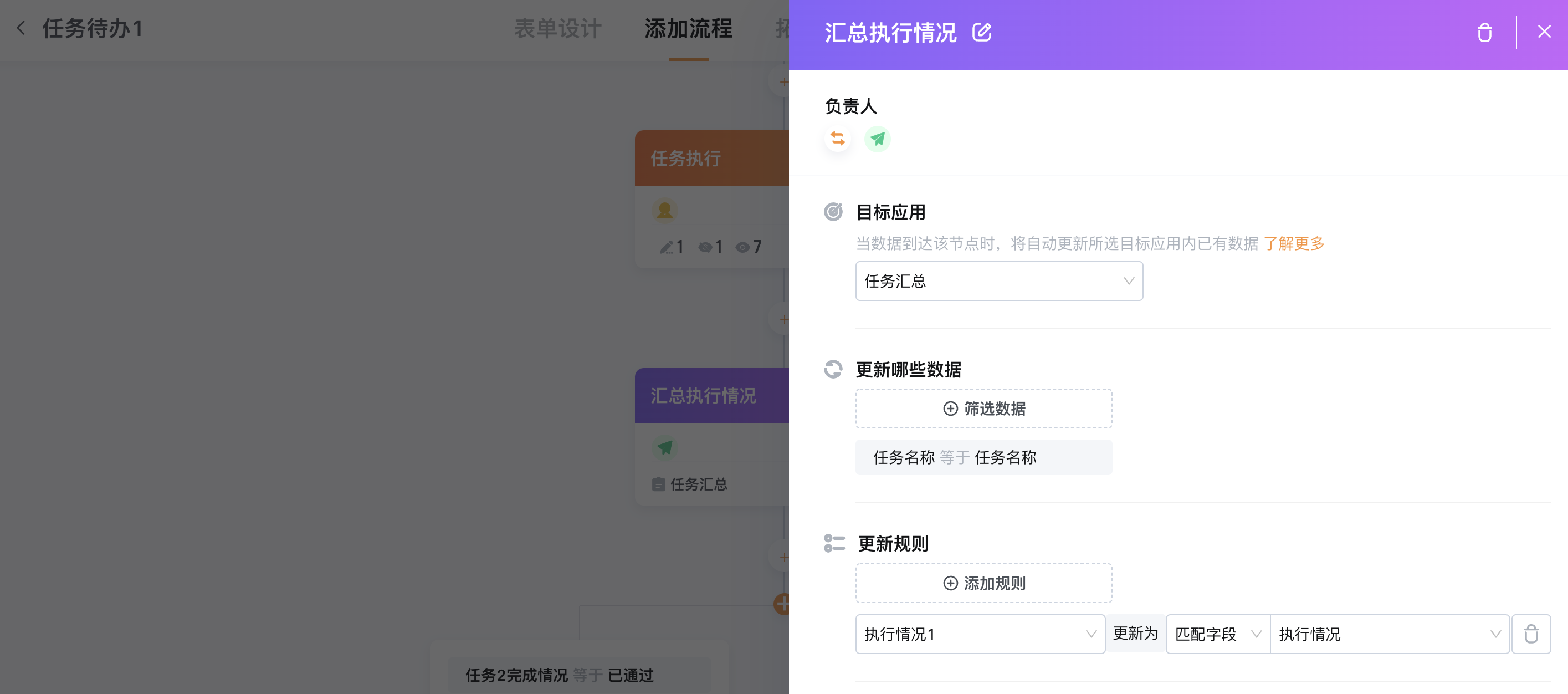Close the 汇总执行情况 side panel
This screenshot has height=694, width=1568.
(1544, 32)
